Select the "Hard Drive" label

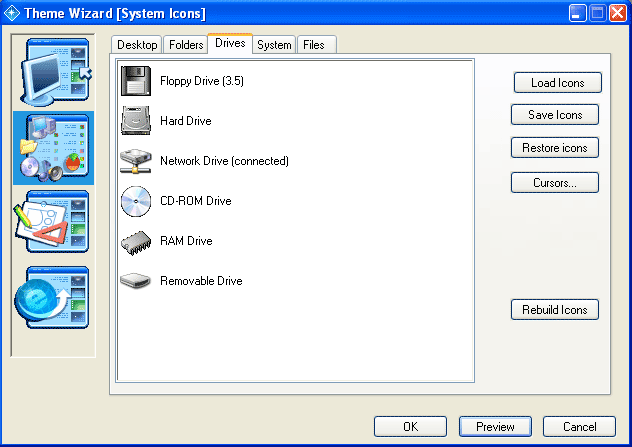tap(186, 121)
